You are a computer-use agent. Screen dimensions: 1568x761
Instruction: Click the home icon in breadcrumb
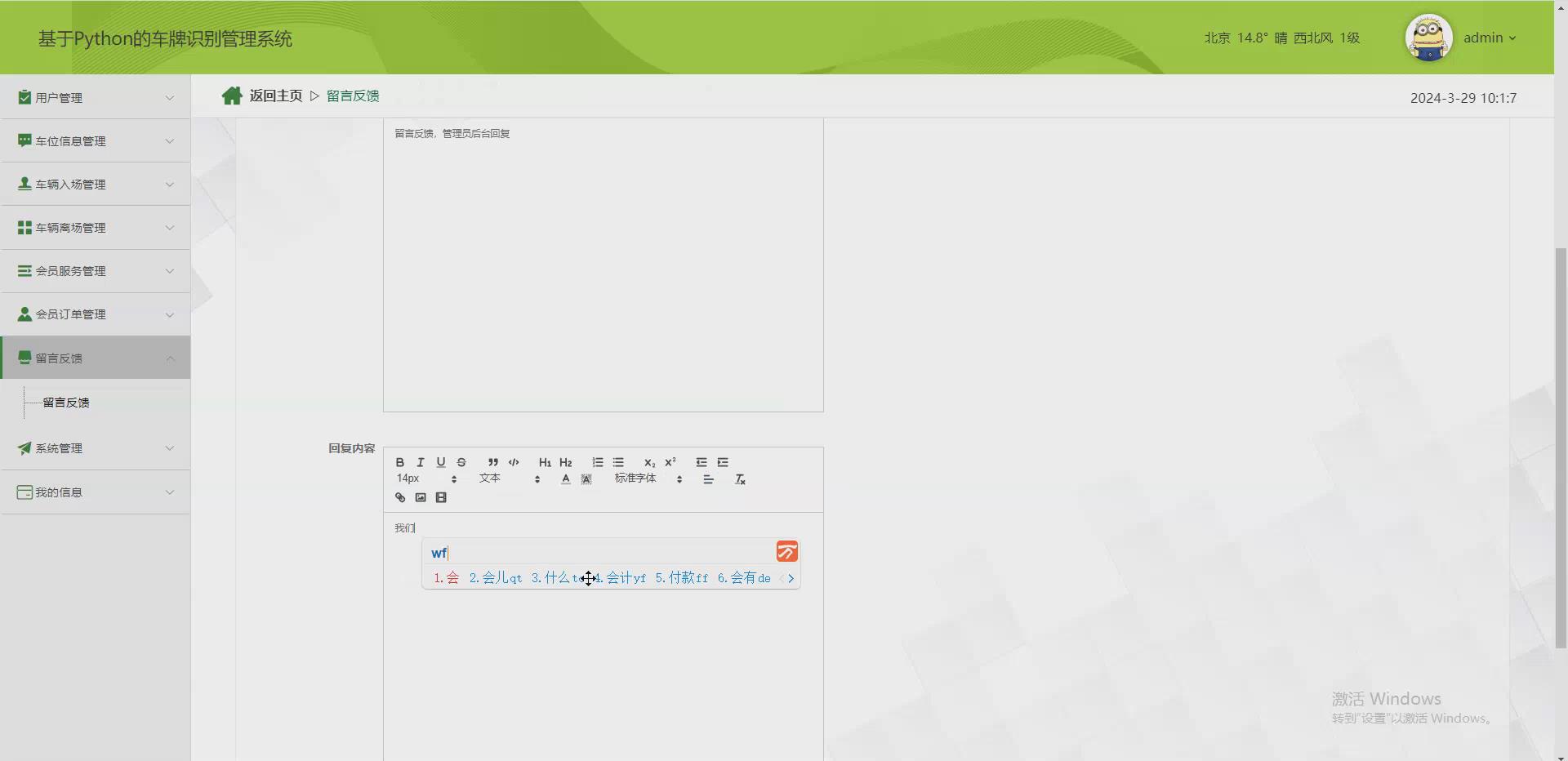tap(232, 96)
